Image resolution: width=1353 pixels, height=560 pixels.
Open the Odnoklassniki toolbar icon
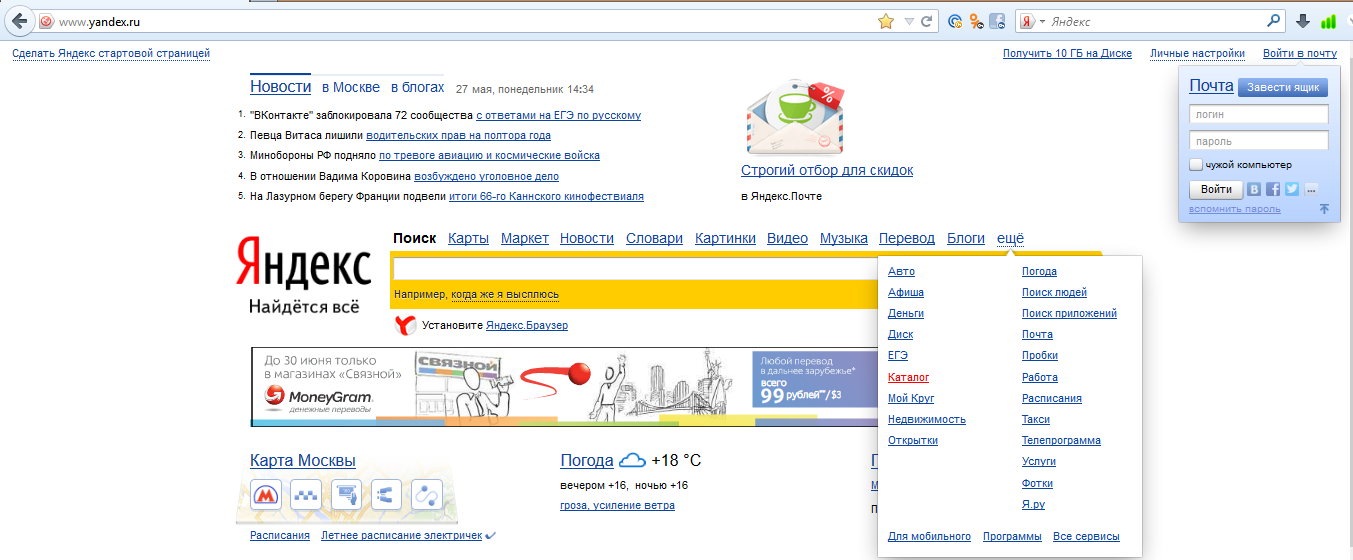pyautogui.click(x=976, y=21)
